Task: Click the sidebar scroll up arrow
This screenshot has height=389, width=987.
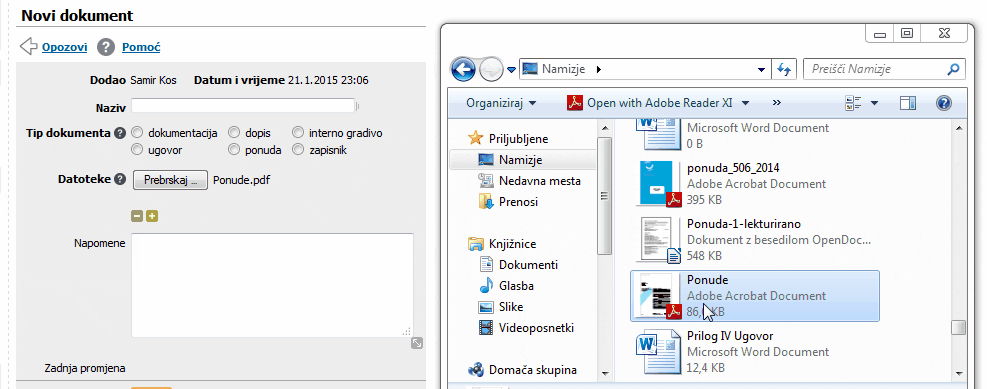Action: 604,128
